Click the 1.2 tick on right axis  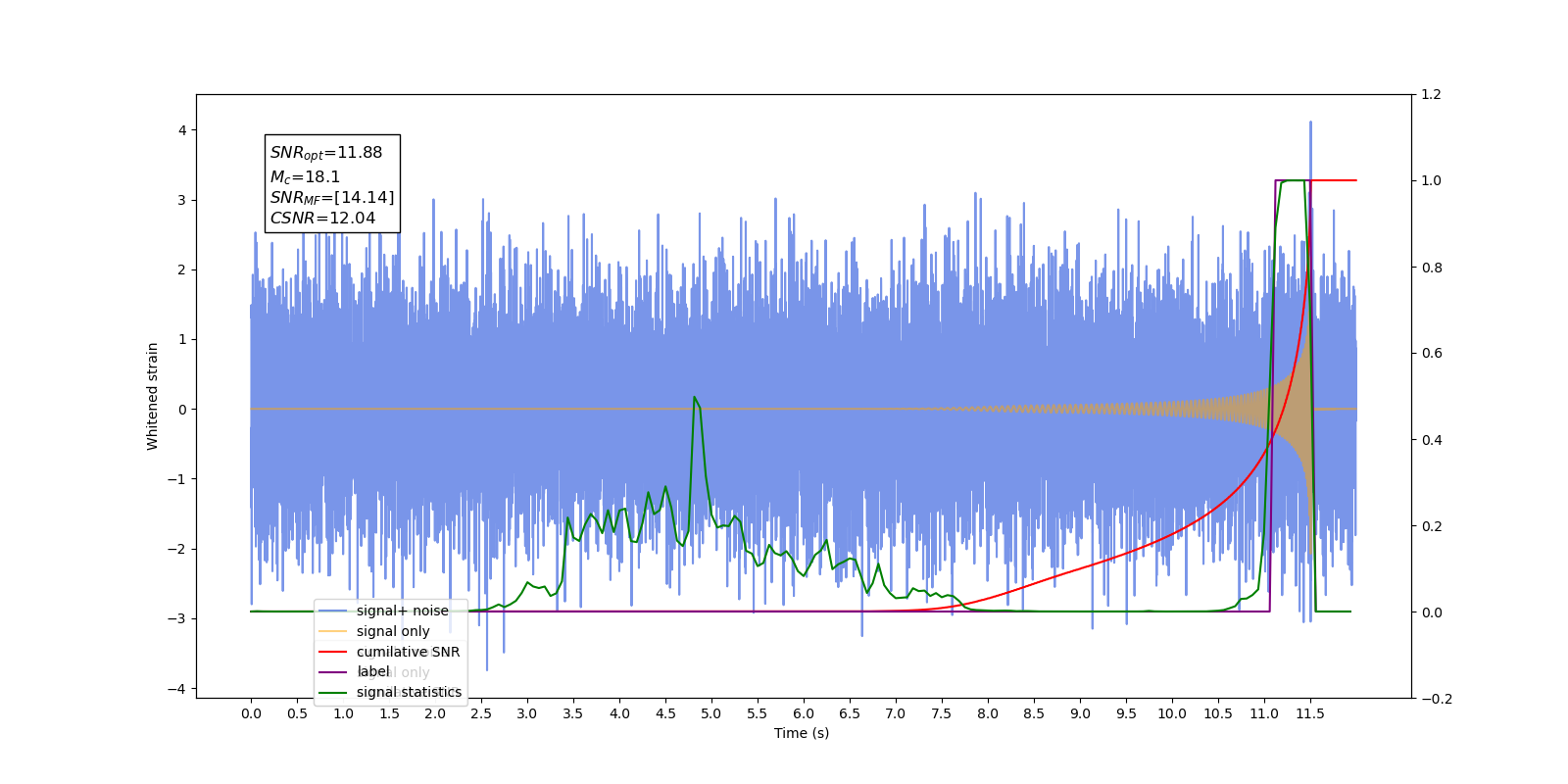(x=1432, y=95)
